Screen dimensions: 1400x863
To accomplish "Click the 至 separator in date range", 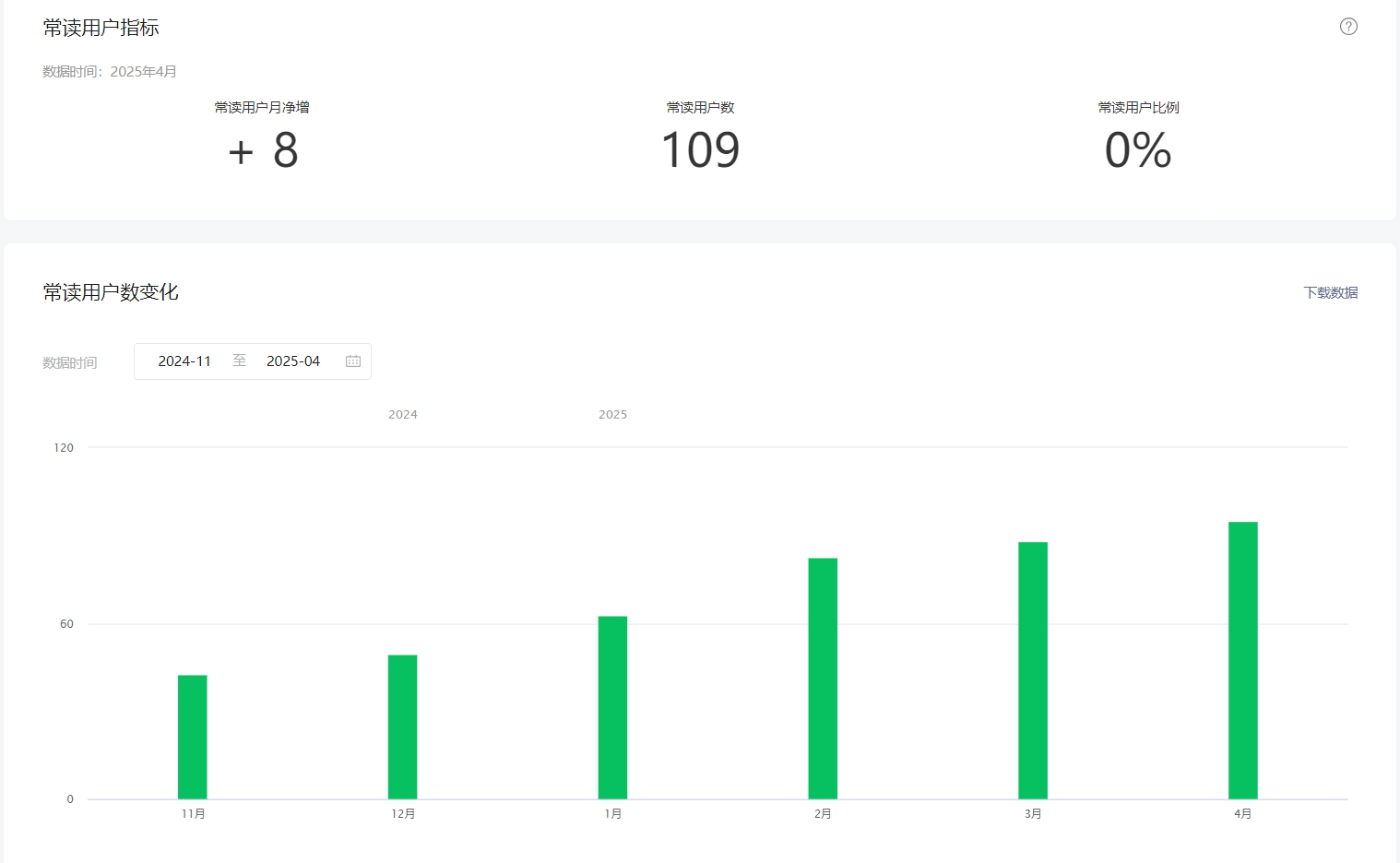I will click(x=239, y=361).
